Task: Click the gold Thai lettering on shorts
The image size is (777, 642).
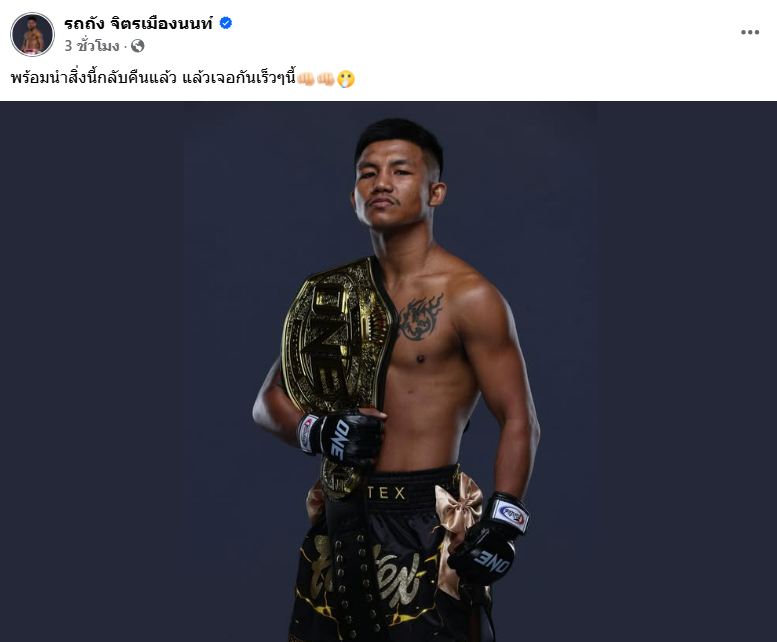Action: point(384,575)
